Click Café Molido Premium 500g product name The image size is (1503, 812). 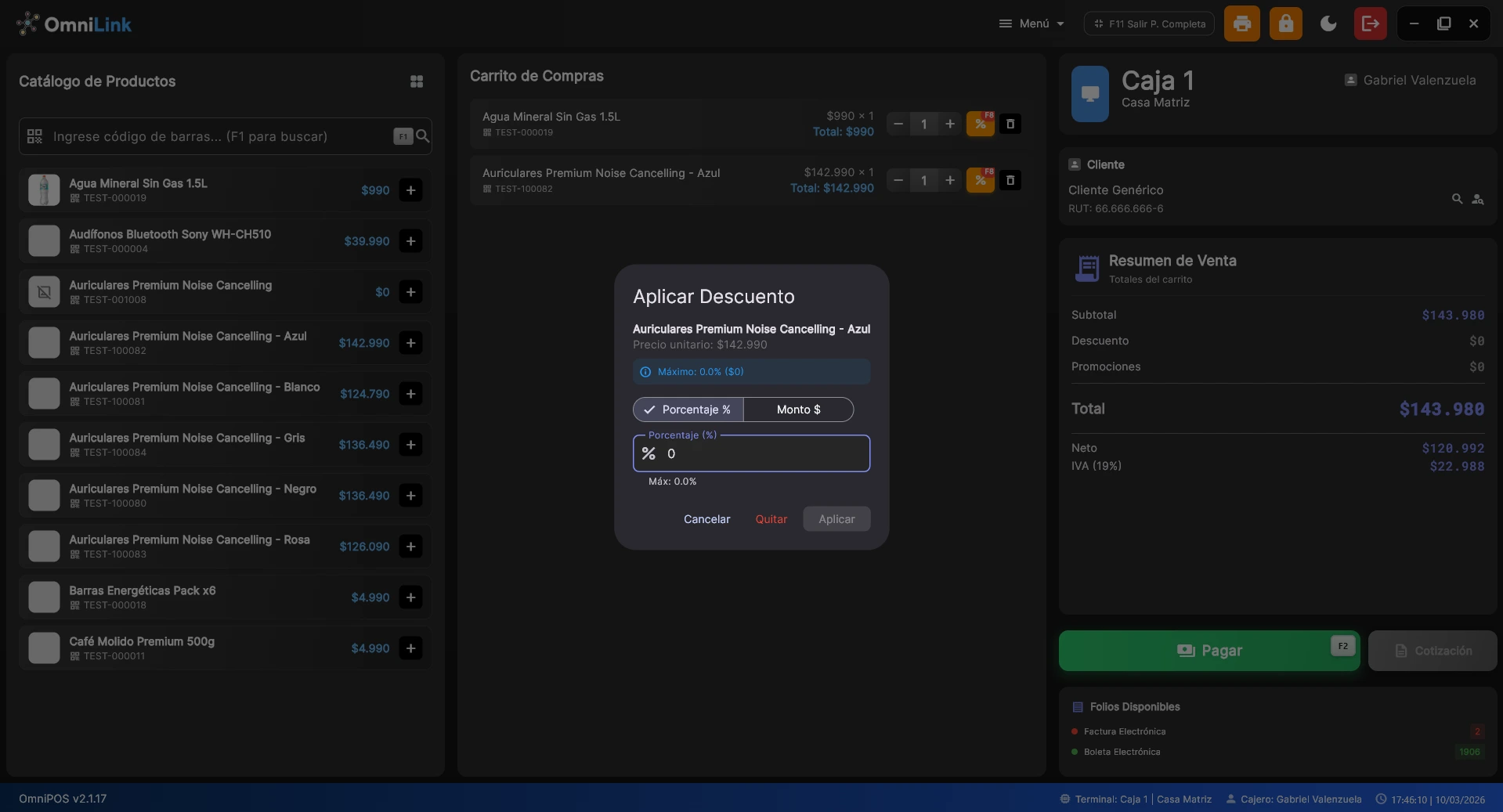click(142, 641)
